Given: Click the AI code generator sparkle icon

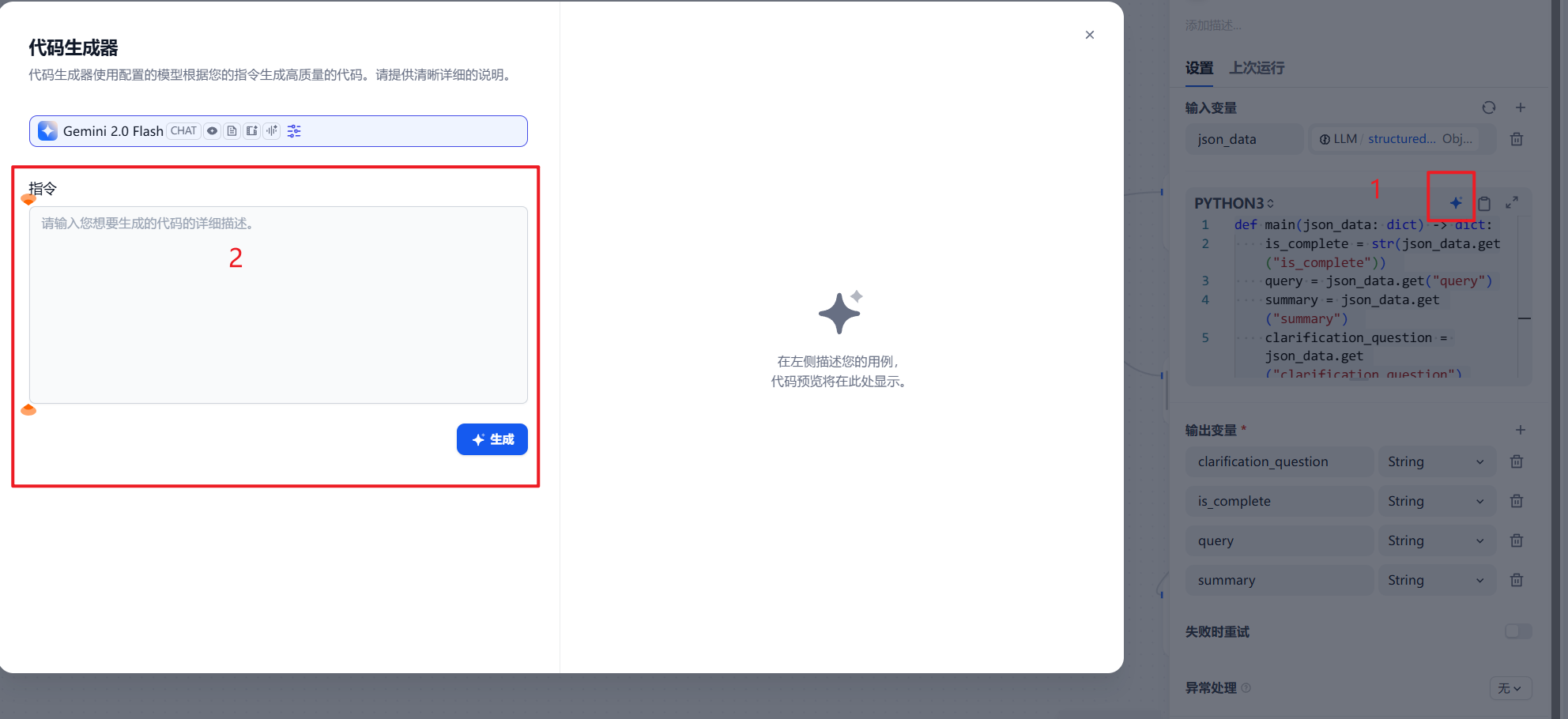Looking at the screenshot, I should [x=1456, y=203].
